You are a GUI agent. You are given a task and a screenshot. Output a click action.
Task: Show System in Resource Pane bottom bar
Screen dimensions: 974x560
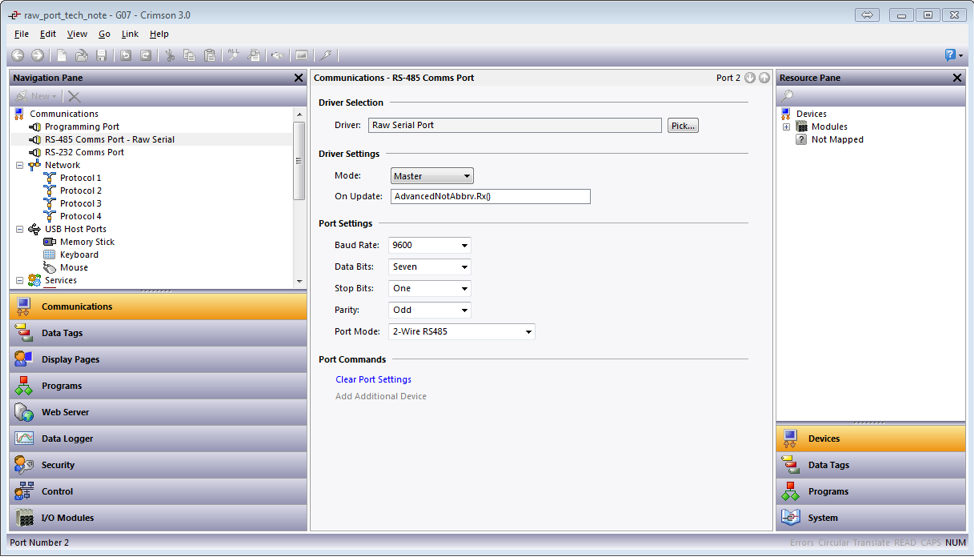pos(871,518)
